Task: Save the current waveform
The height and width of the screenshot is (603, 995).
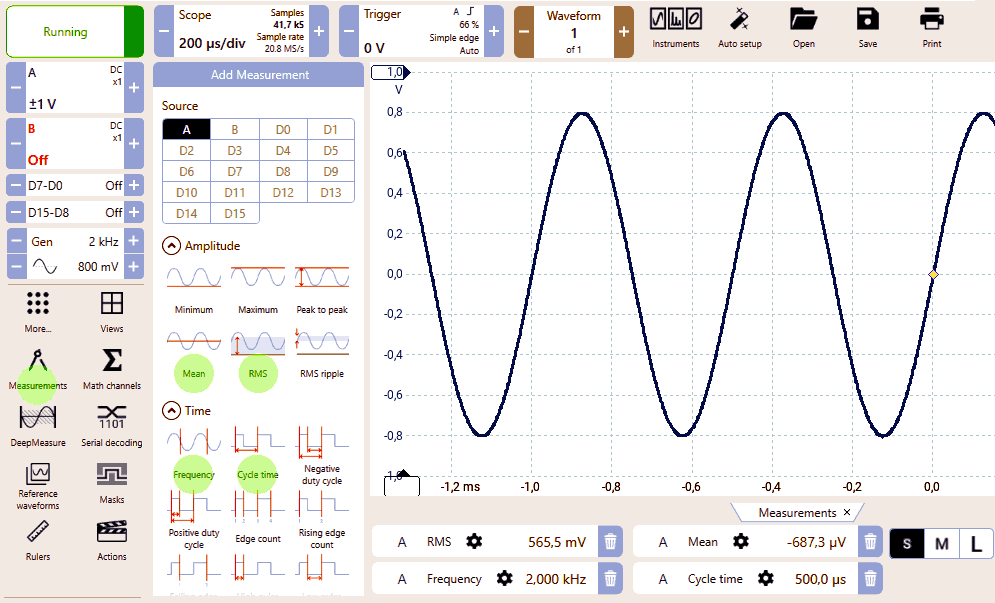Action: pos(867,29)
